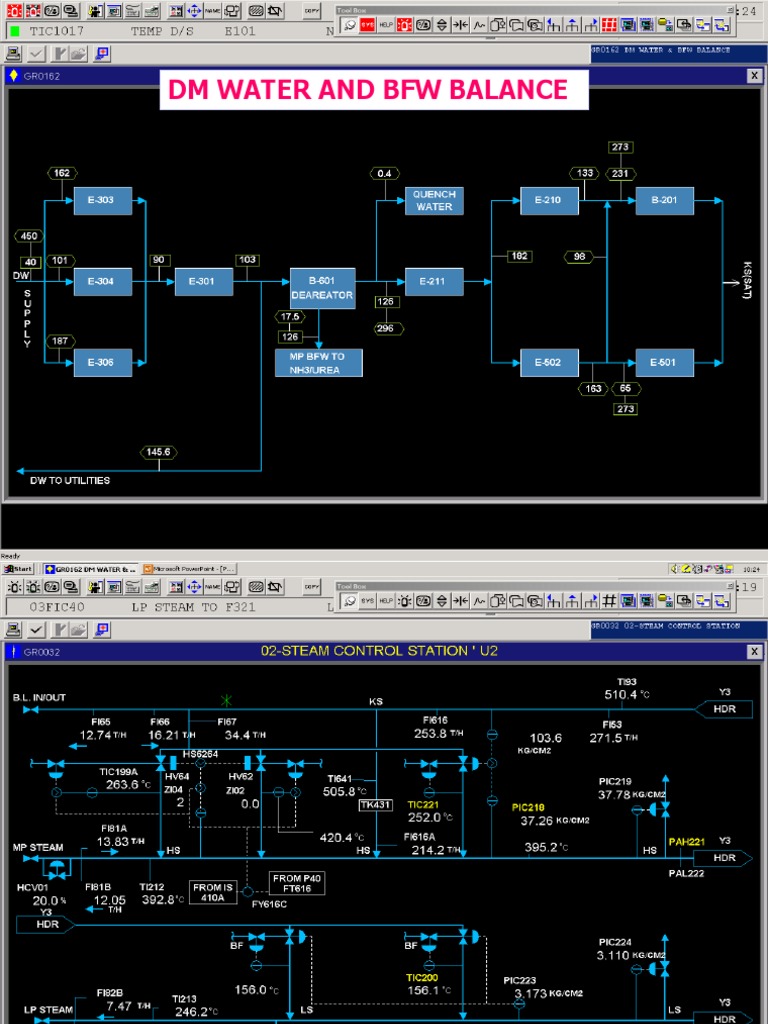Image resolution: width=768 pixels, height=1024 pixels.
Task: Switch to GR0162 DM WATER taskbar item
Action: pyautogui.click(x=91, y=569)
